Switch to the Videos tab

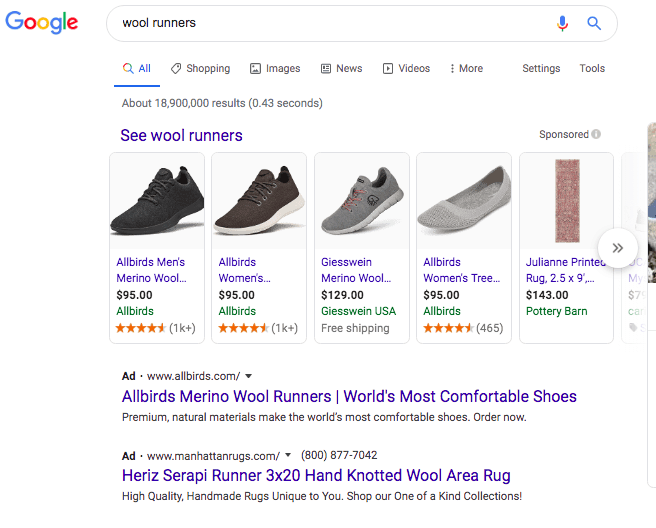point(406,68)
